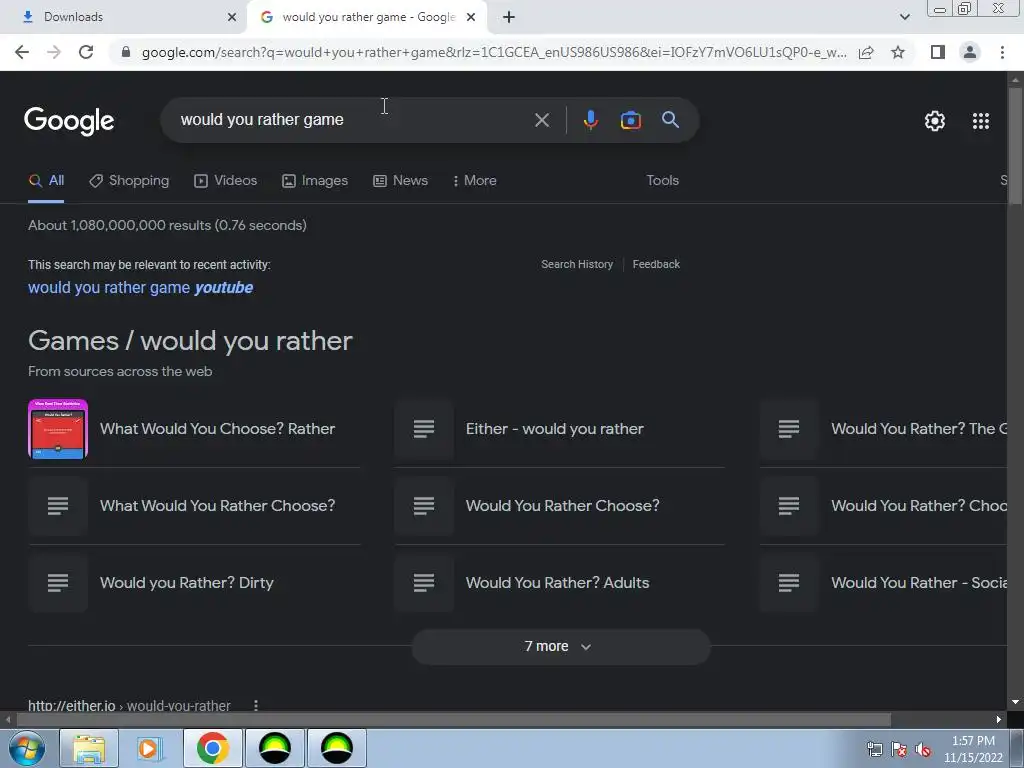Screen dimensions: 1024x768
Task: Open Would You Rather - Socia... entry
Action: 919,583
